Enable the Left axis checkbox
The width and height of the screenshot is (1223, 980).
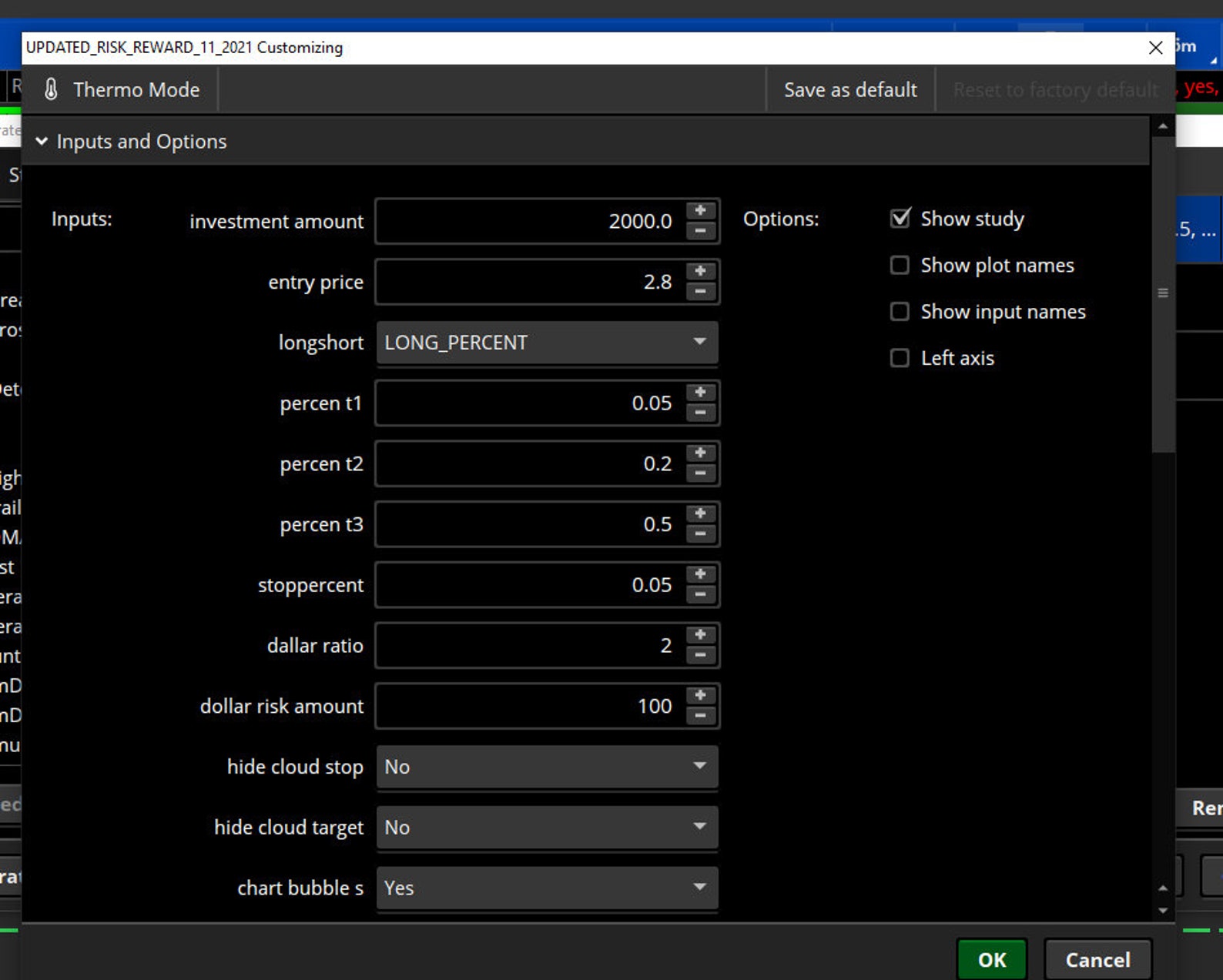(x=900, y=358)
